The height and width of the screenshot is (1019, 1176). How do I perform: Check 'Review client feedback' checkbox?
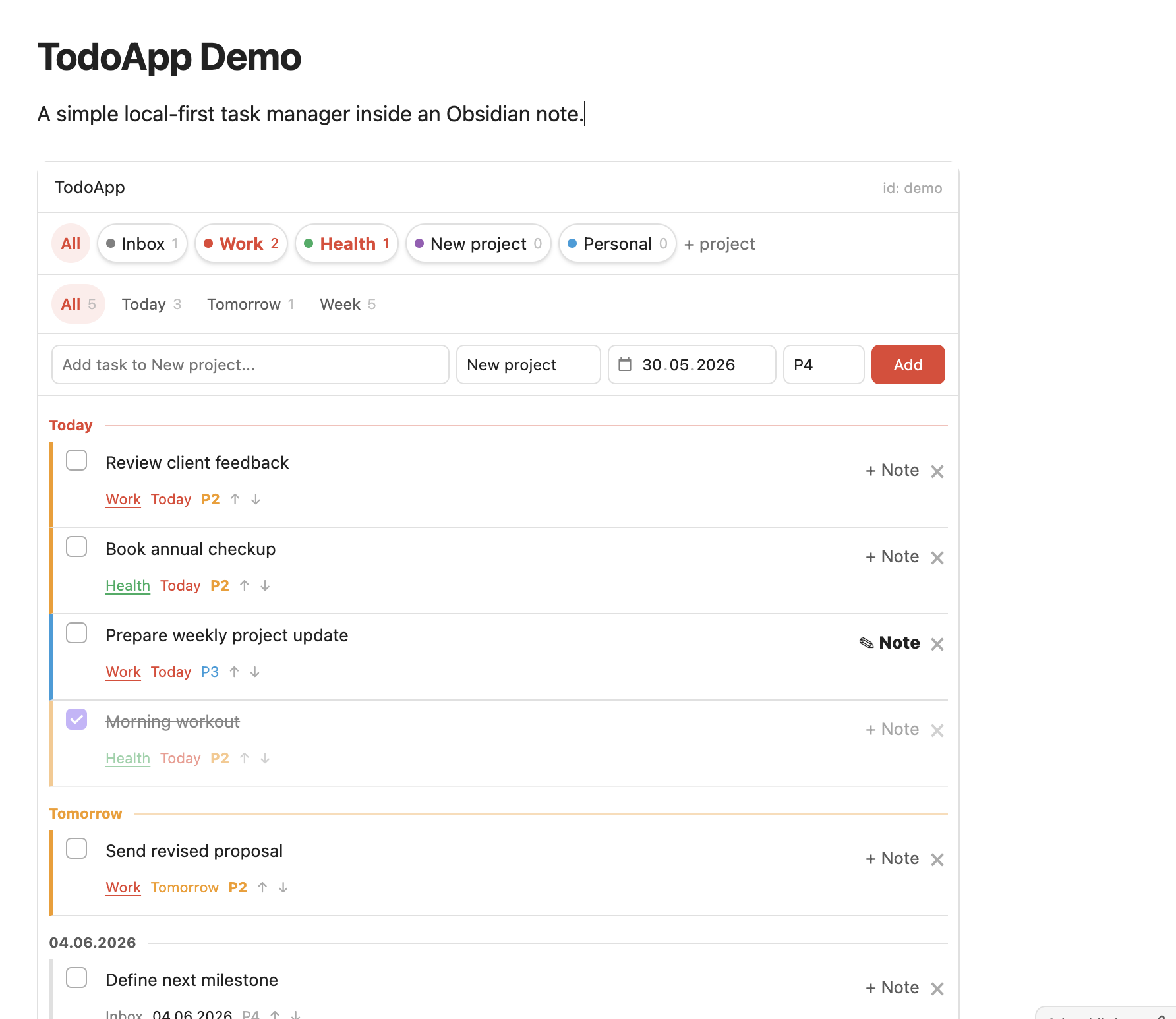point(76,460)
